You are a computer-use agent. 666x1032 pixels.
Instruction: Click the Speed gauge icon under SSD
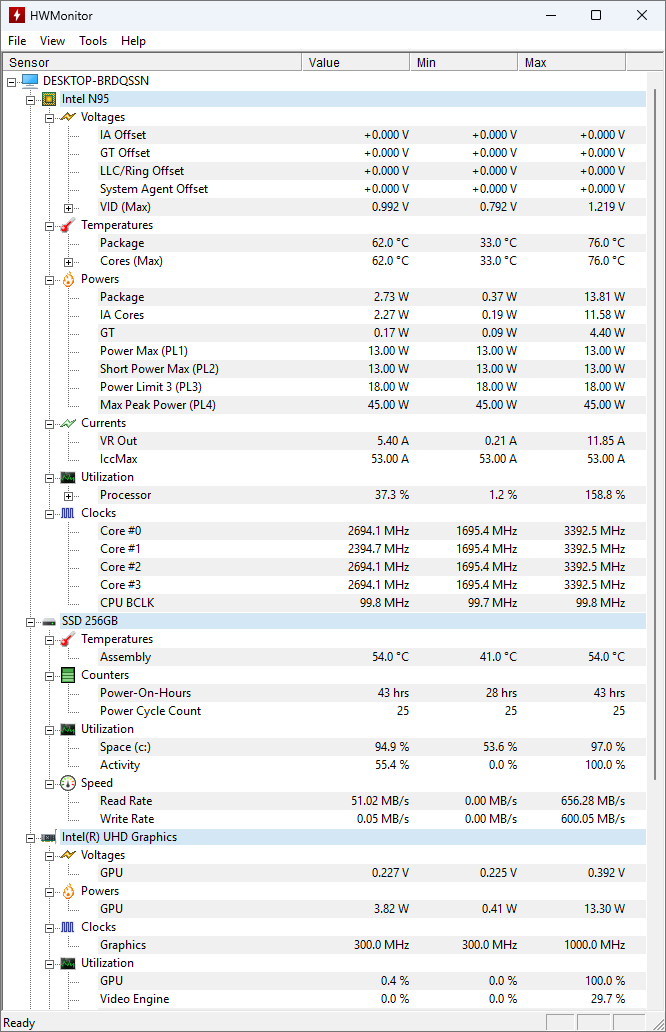click(x=68, y=783)
